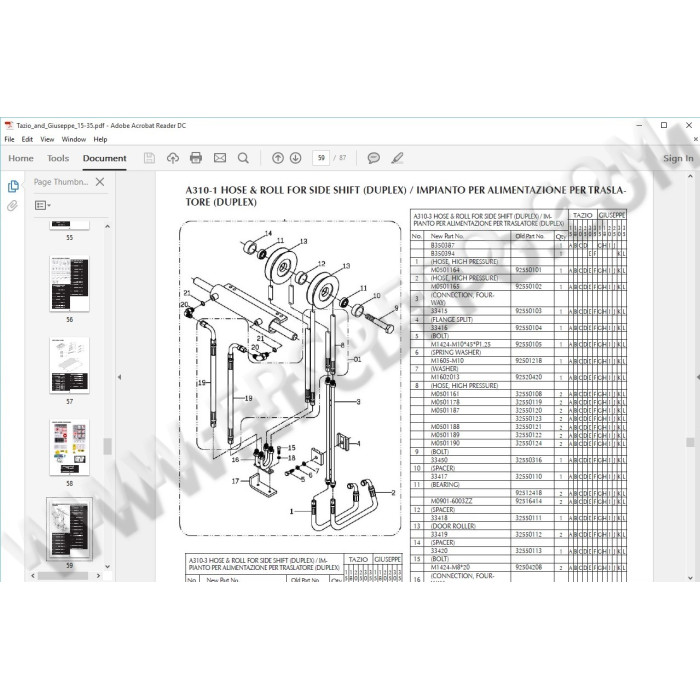700x700 pixels.
Task: Click the page number input field
Action: (x=321, y=158)
